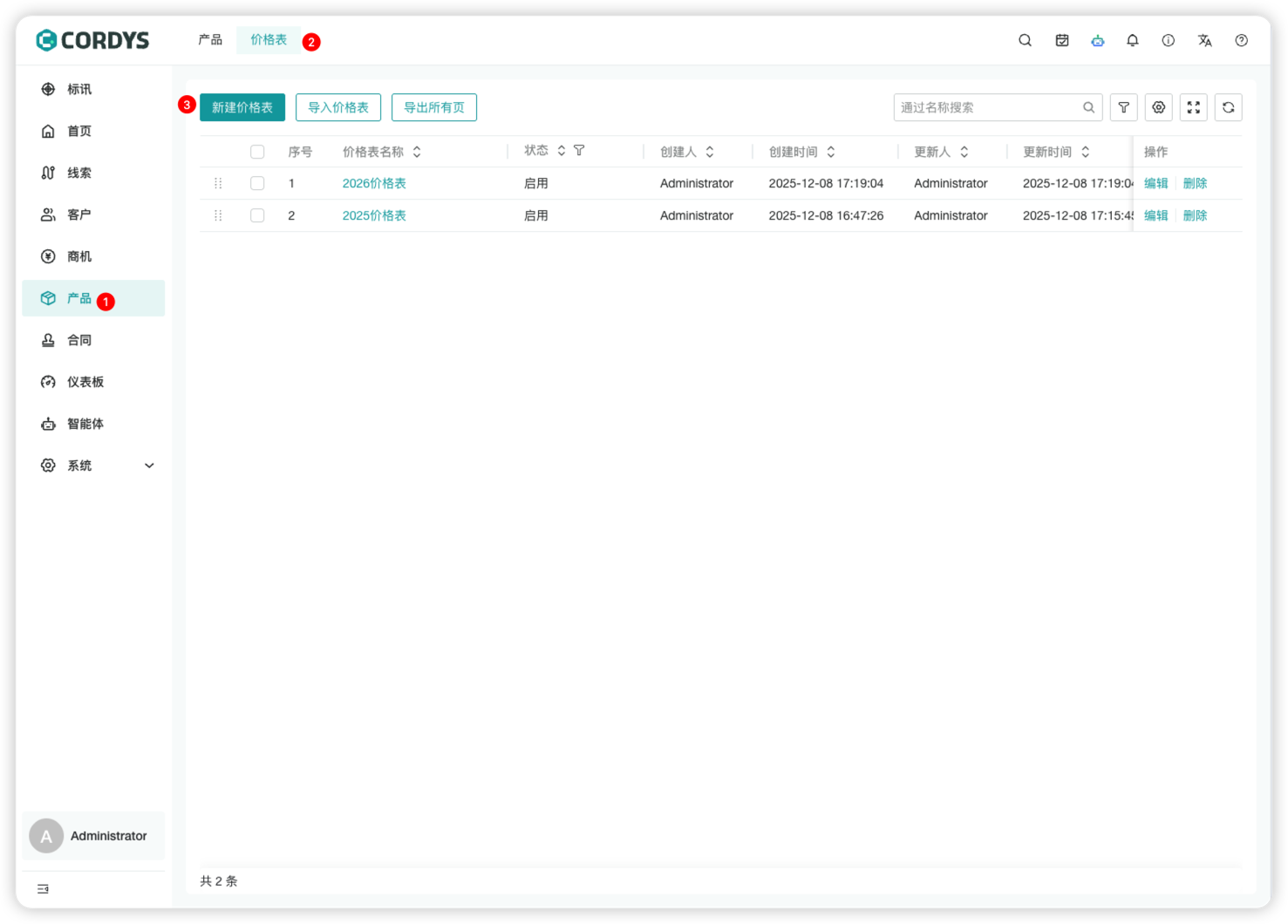Filter the 状态 column using funnel
Screen dimensions: 1288x924
tap(579, 151)
